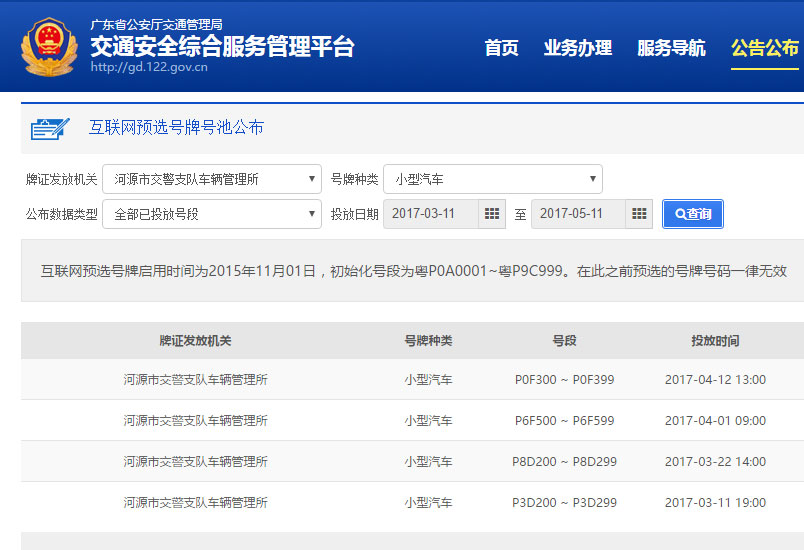
Task: Click 号牌种类 column header
Action: [428, 340]
